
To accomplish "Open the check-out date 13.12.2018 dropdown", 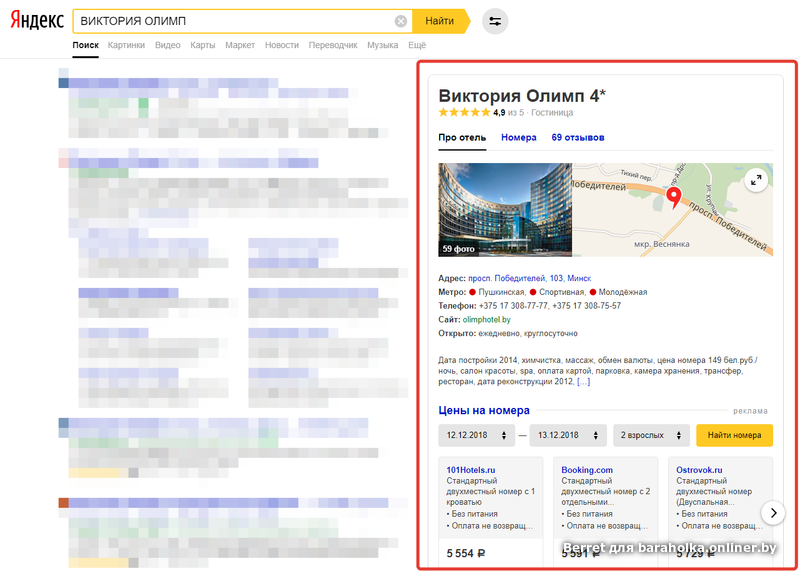I will click(568, 435).
